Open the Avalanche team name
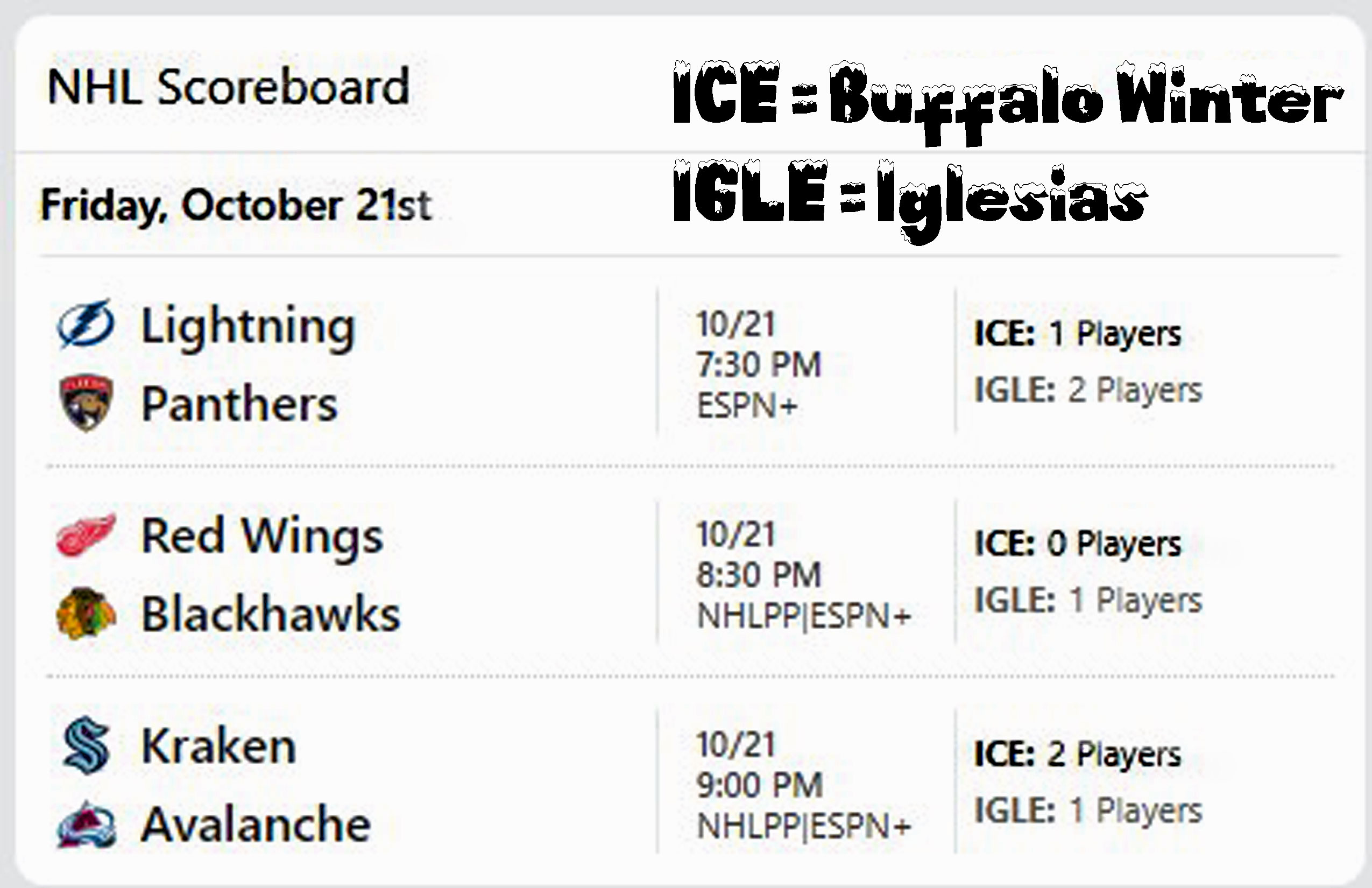The image size is (1372, 888). tap(256, 824)
